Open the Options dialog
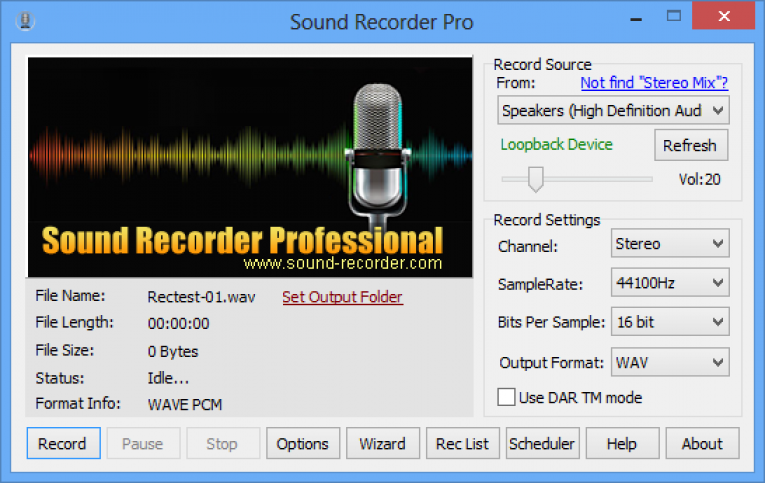Screen dimensions: 765x483 (x=303, y=443)
